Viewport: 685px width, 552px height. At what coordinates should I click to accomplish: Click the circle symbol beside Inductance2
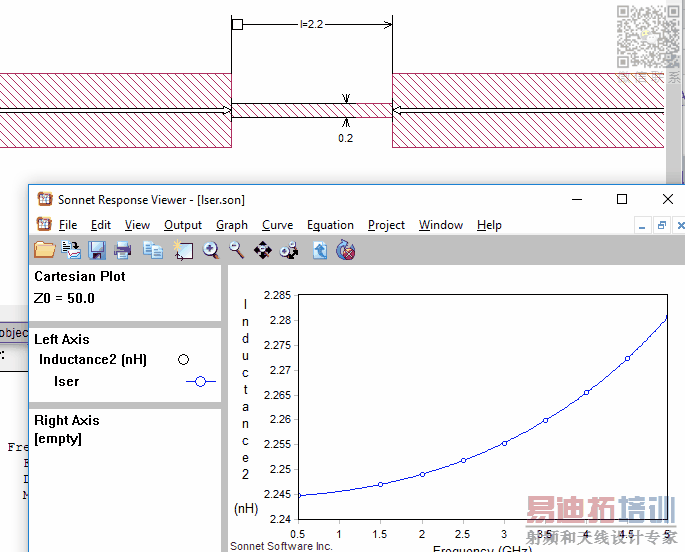[183, 359]
